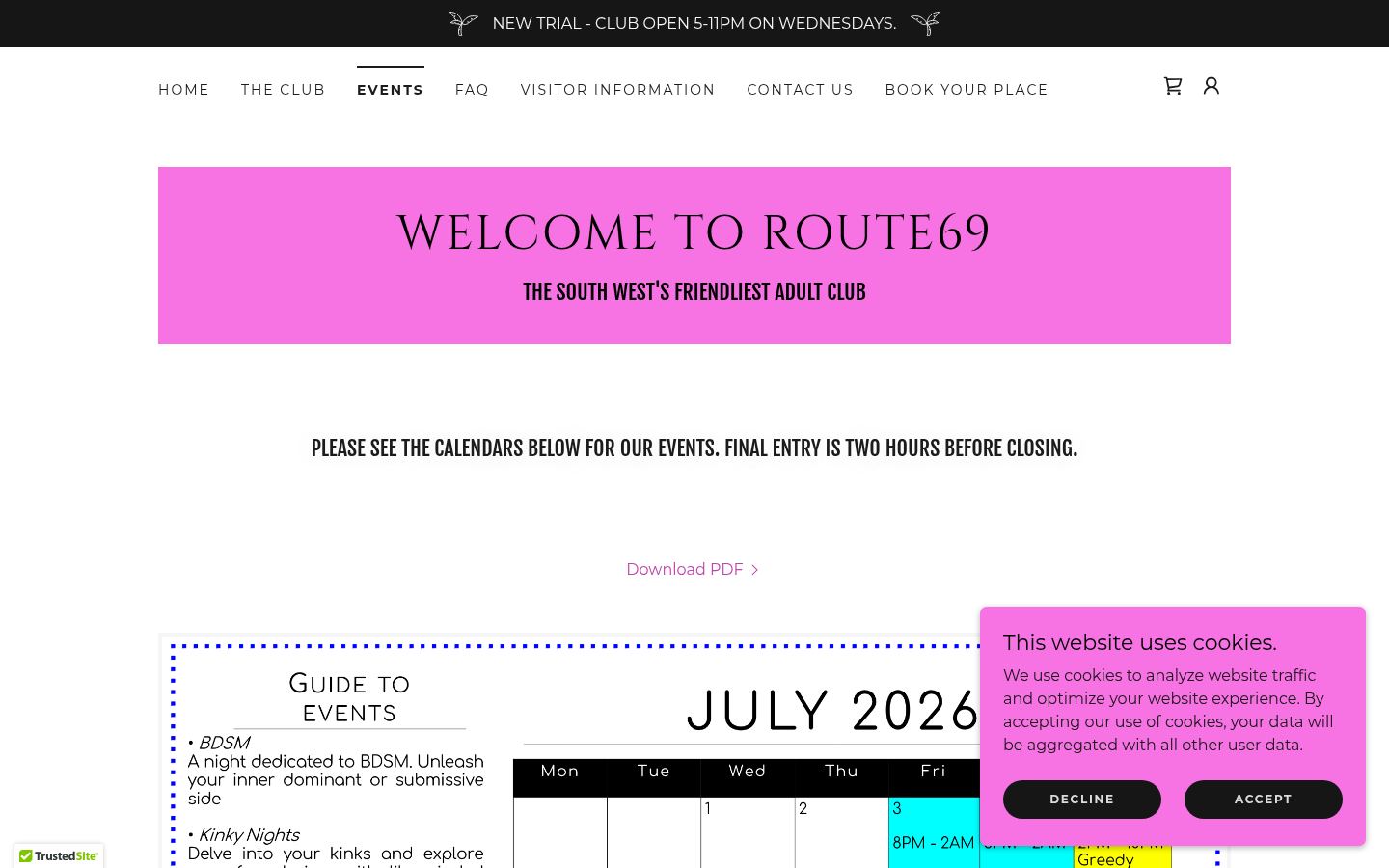Click the Welcome to Route69 heading

pyautogui.click(x=694, y=233)
